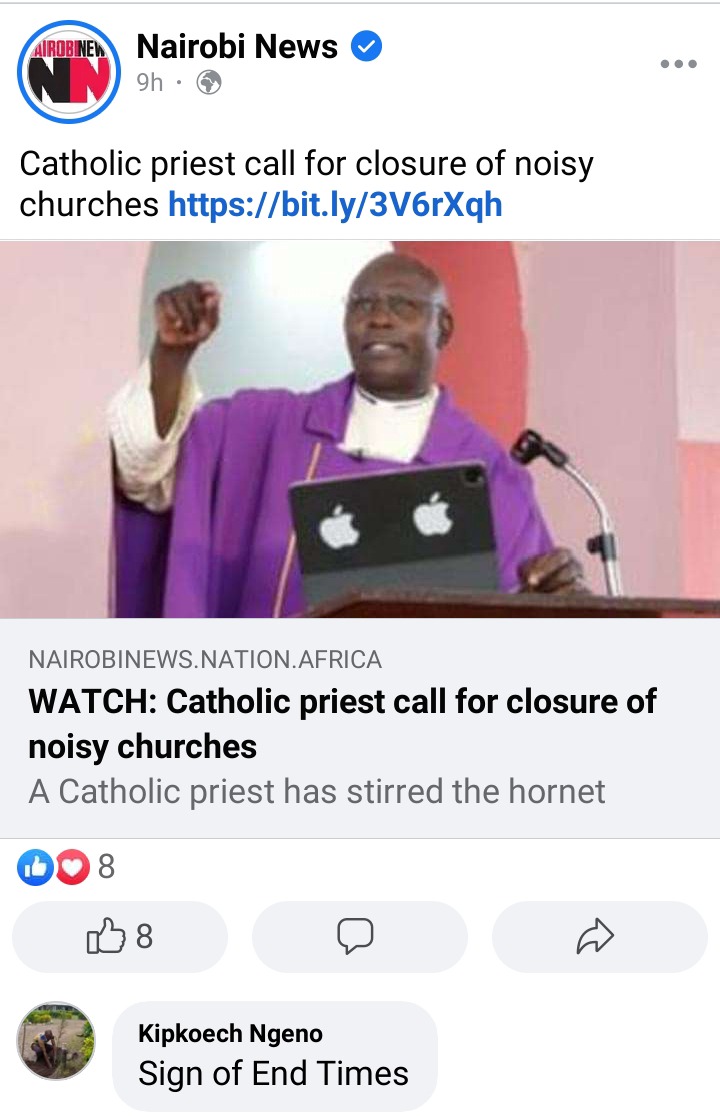Viewport: 720px width, 1116px height.
Task: Open Kipkoech Ngeno's profile picture
Action: tap(55, 1041)
